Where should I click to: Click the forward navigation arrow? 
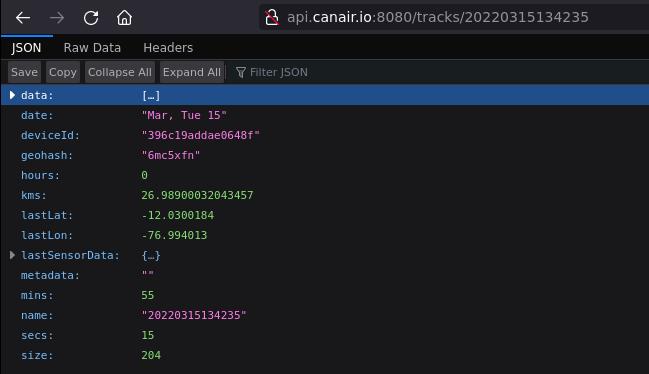coord(57,18)
